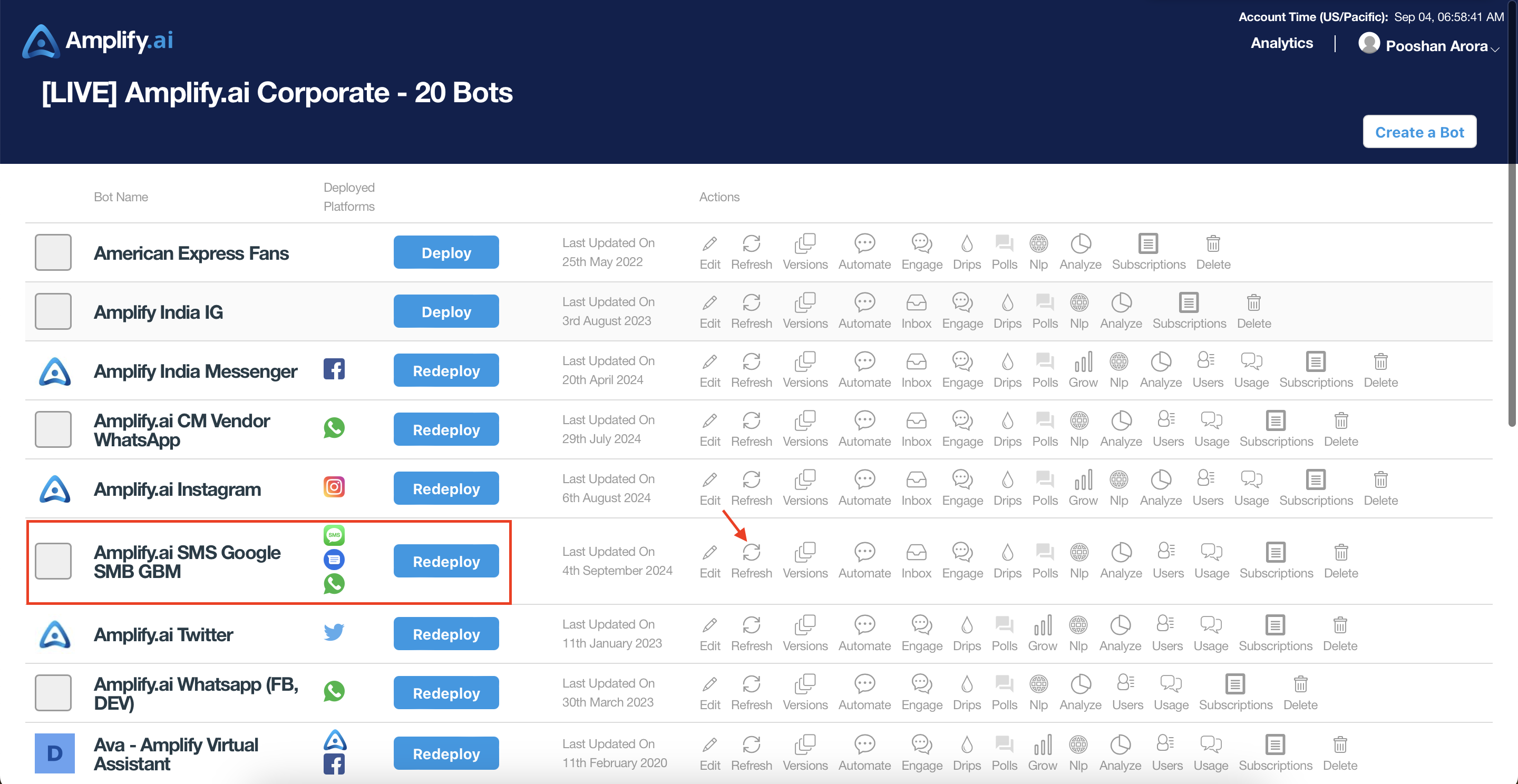Open Grow for Amplify.ai Instagram
Viewport: 1518px width, 784px height.
point(1083,488)
